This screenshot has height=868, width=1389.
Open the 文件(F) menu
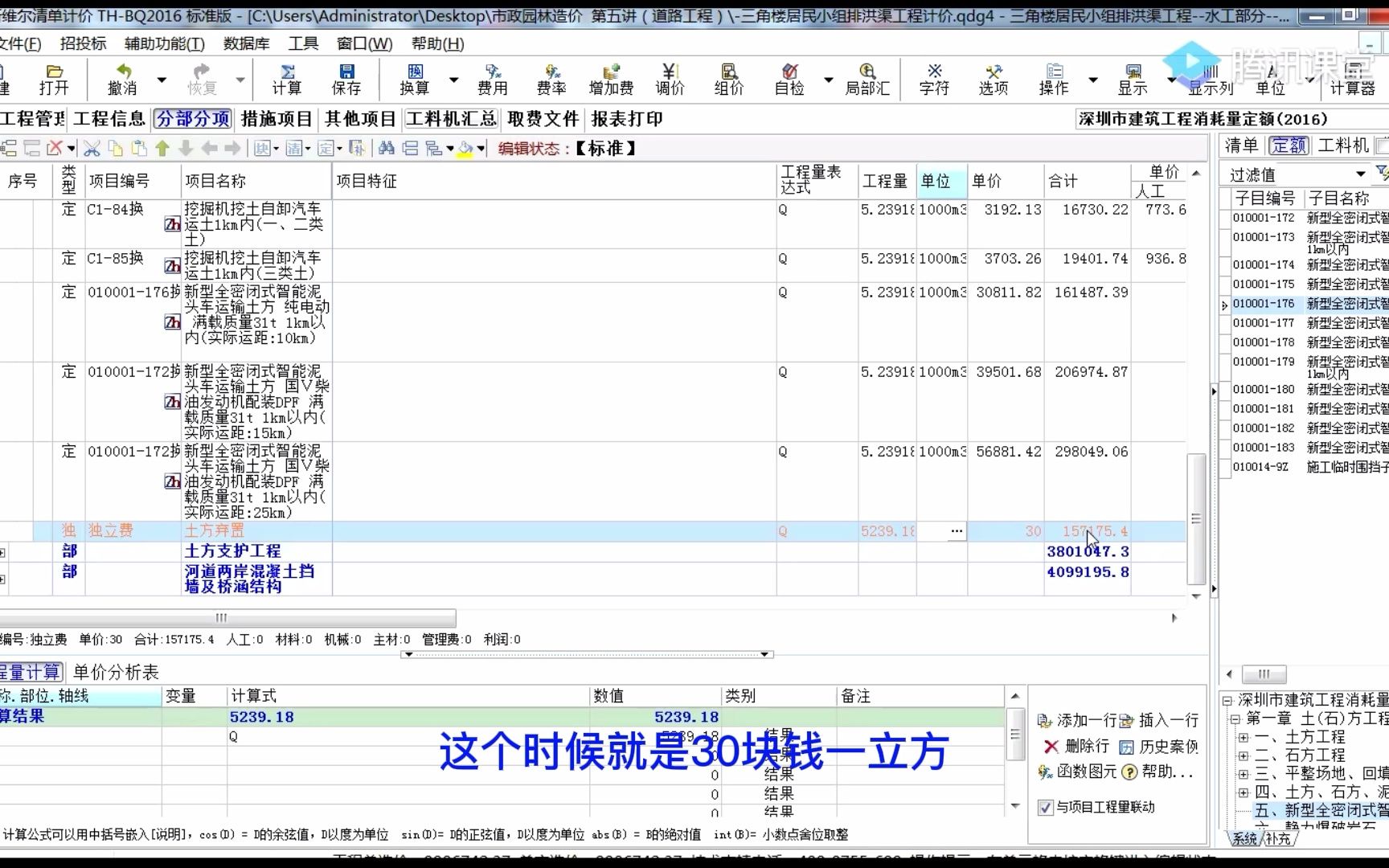pyautogui.click(x=20, y=44)
